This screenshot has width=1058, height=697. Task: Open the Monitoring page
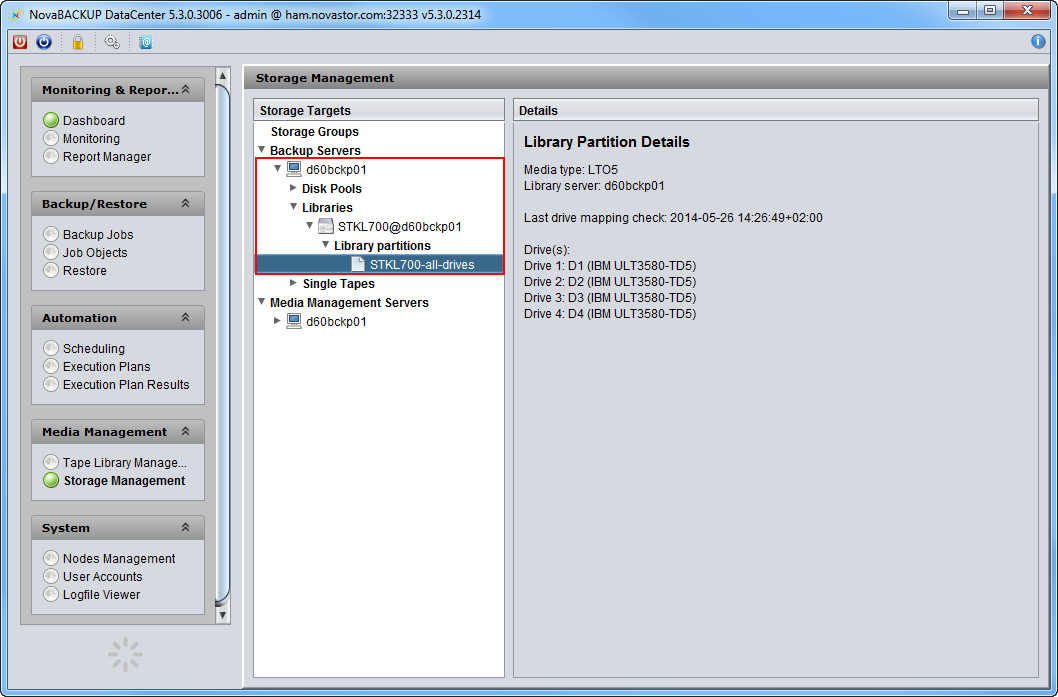tap(91, 139)
